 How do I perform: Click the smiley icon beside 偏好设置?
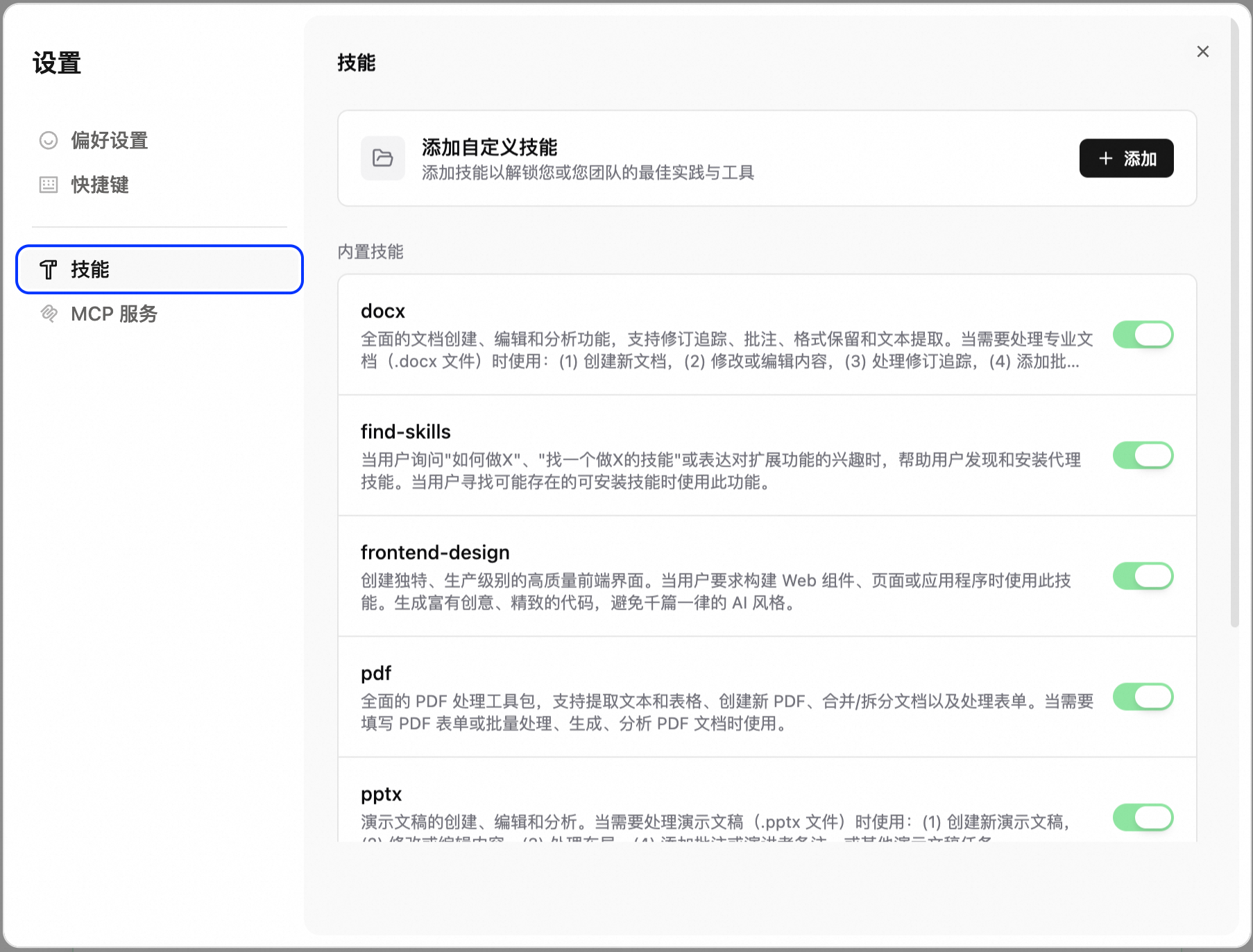pos(49,141)
